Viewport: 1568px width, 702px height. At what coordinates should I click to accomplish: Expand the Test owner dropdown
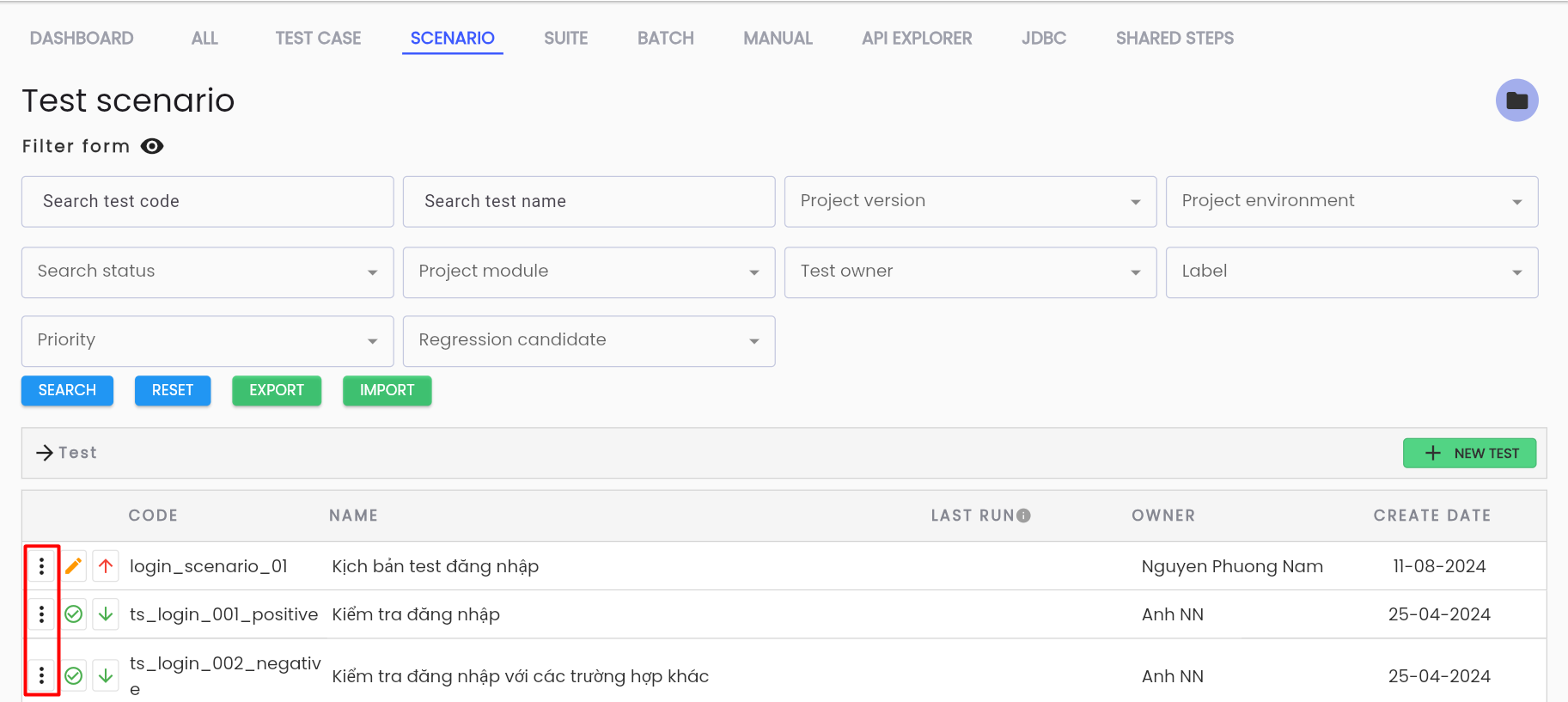(x=970, y=272)
